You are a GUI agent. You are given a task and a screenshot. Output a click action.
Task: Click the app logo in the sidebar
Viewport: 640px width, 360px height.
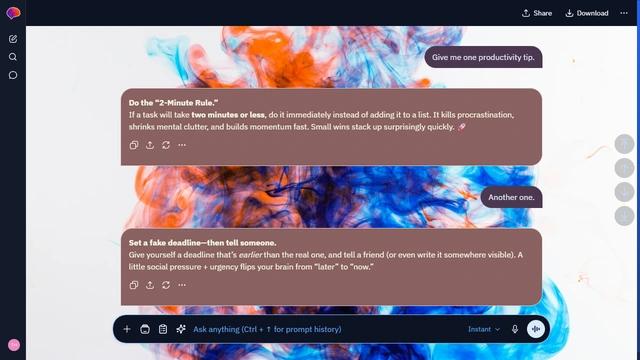[x=13, y=13]
